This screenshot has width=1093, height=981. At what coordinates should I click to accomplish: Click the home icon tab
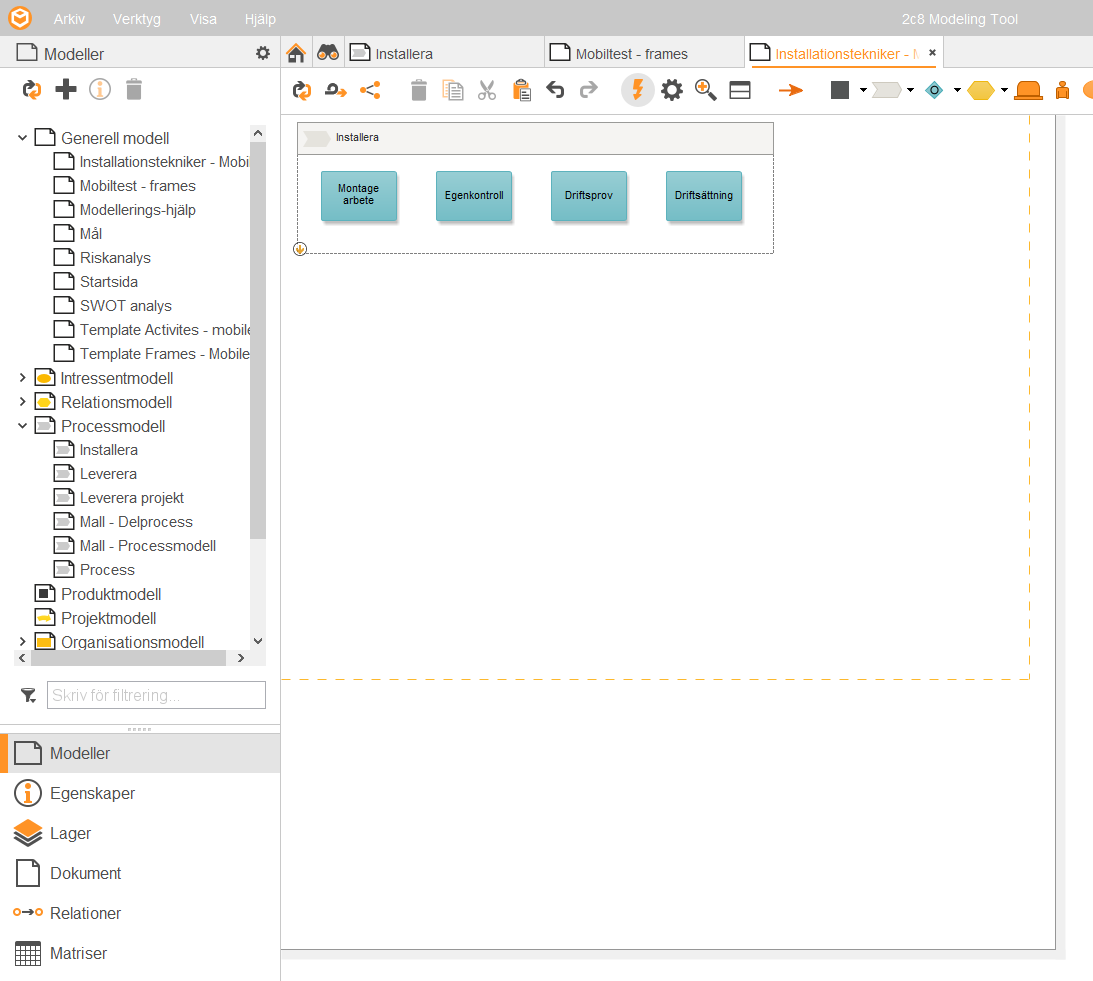click(295, 53)
